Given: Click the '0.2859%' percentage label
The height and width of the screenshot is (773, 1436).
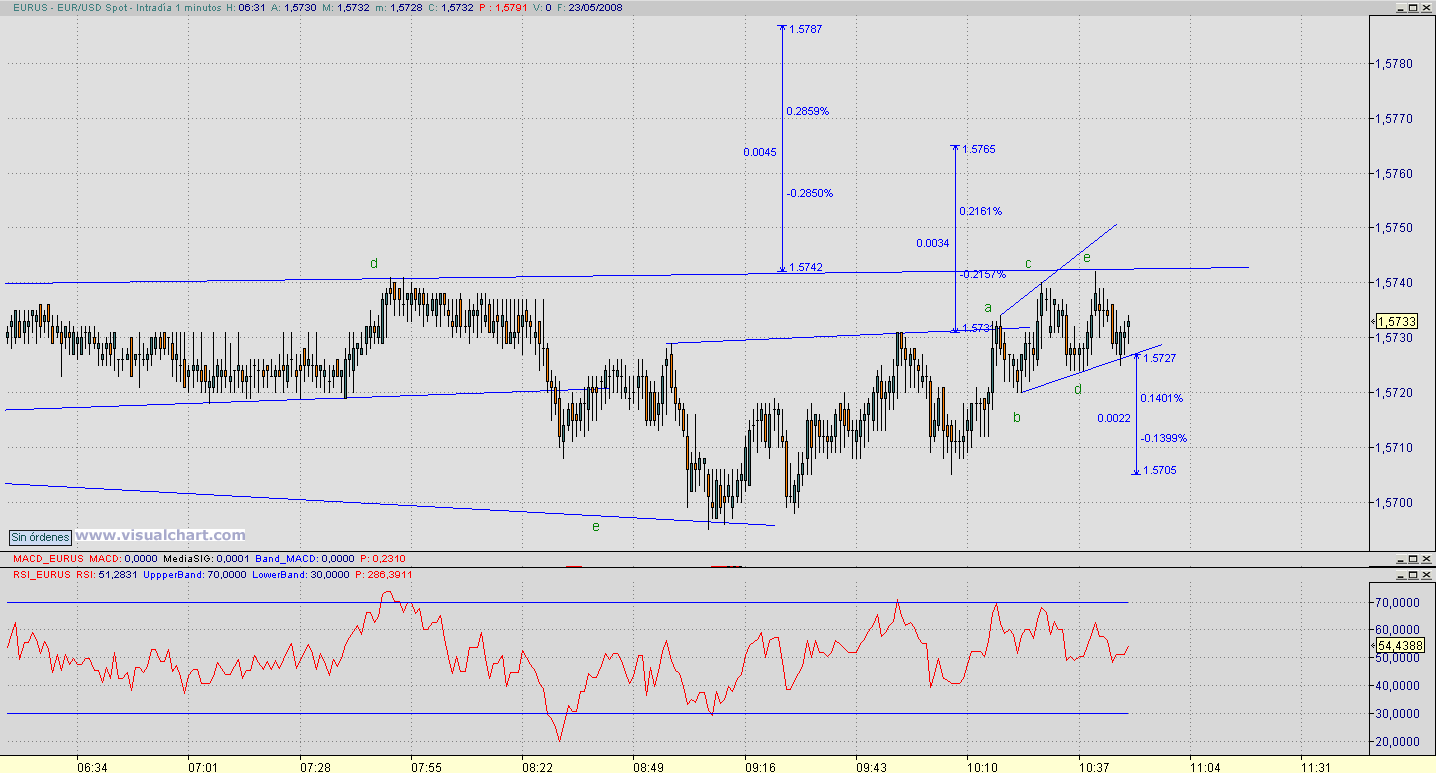Looking at the screenshot, I should tap(808, 111).
